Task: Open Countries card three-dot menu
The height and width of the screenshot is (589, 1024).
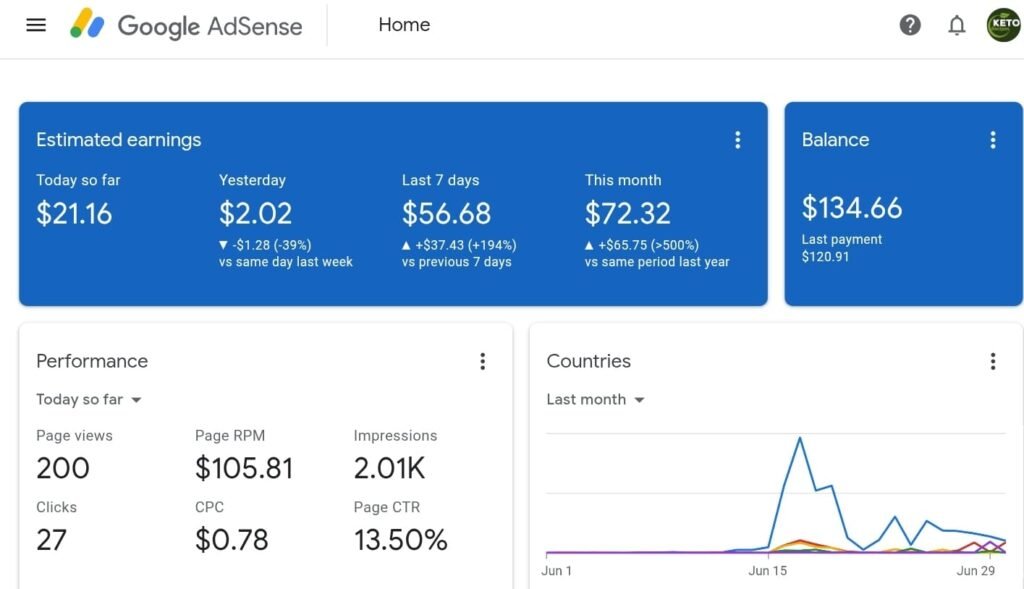Action: pos(993,361)
